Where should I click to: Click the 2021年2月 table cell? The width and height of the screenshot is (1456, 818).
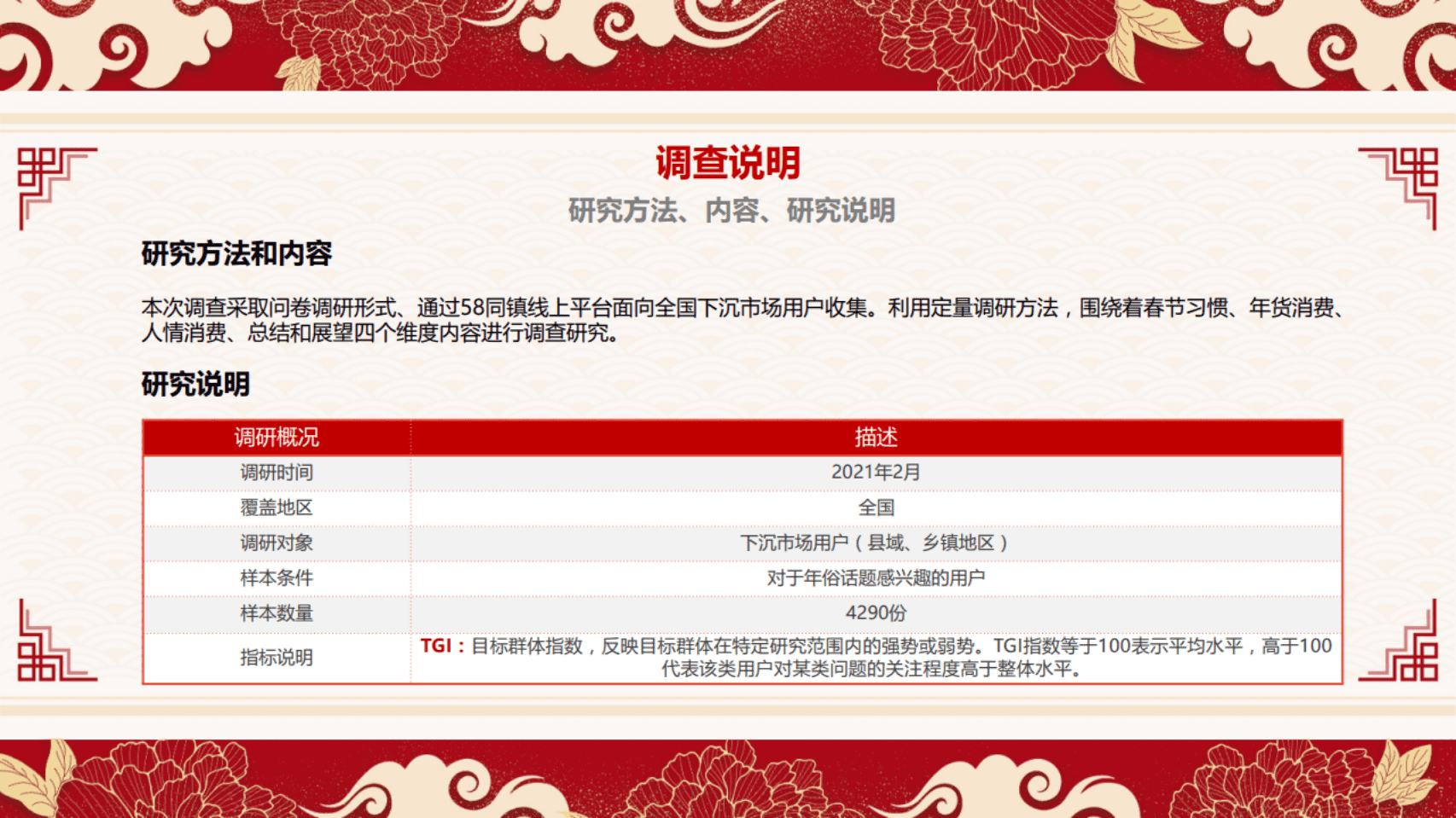tap(875, 473)
